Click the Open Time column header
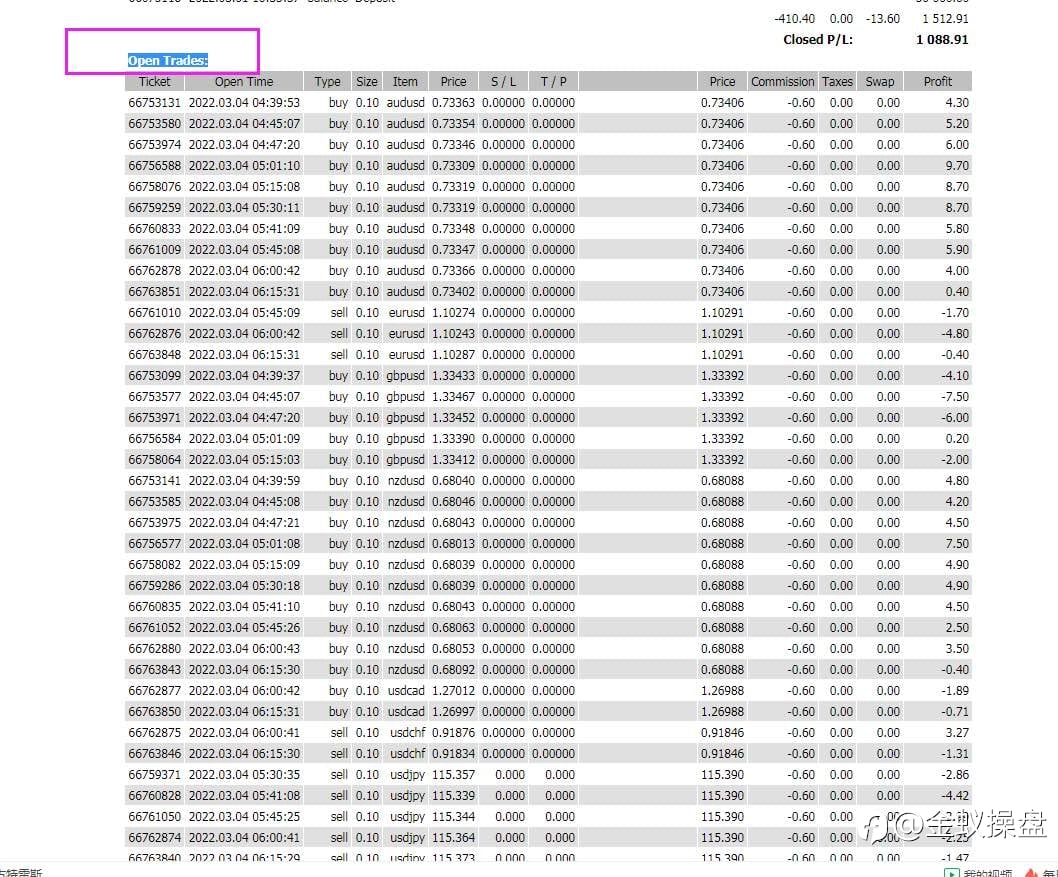 point(244,82)
